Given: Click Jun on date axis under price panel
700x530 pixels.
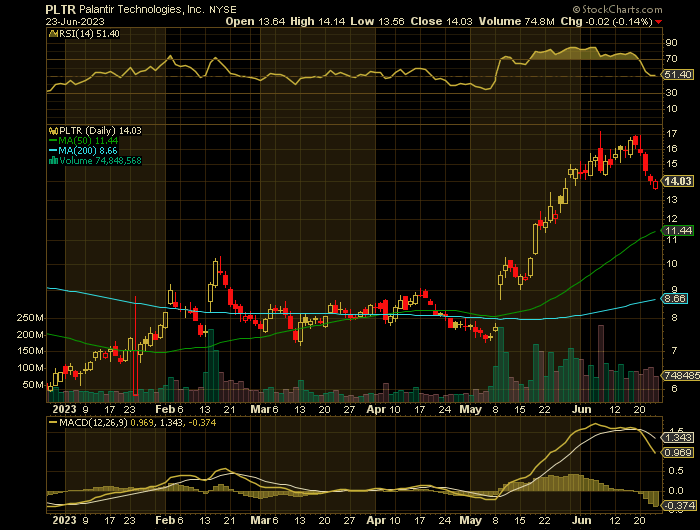Looking at the screenshot, I should point(582,409).
